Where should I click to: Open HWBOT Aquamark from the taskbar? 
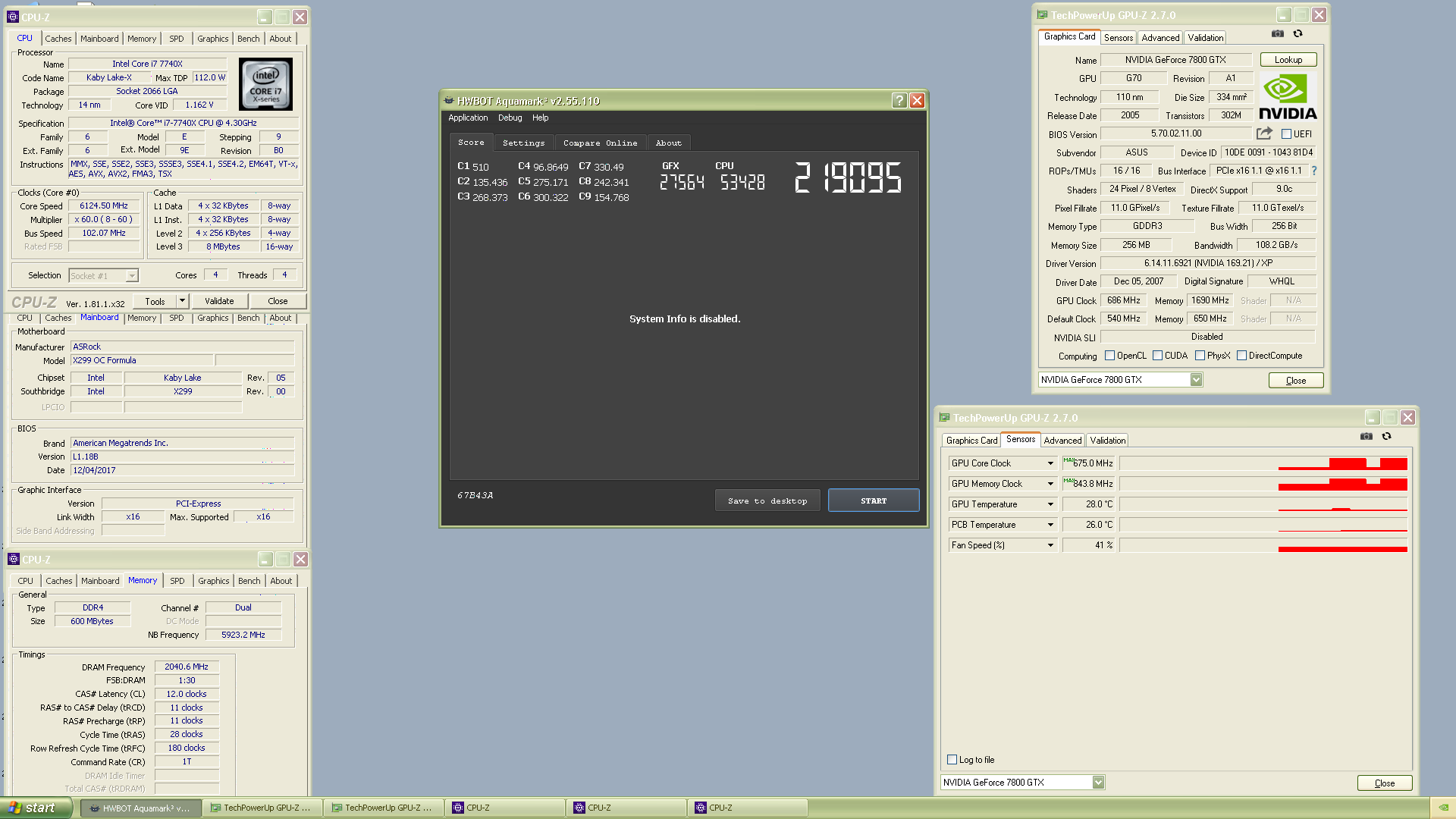pos(142,808)
